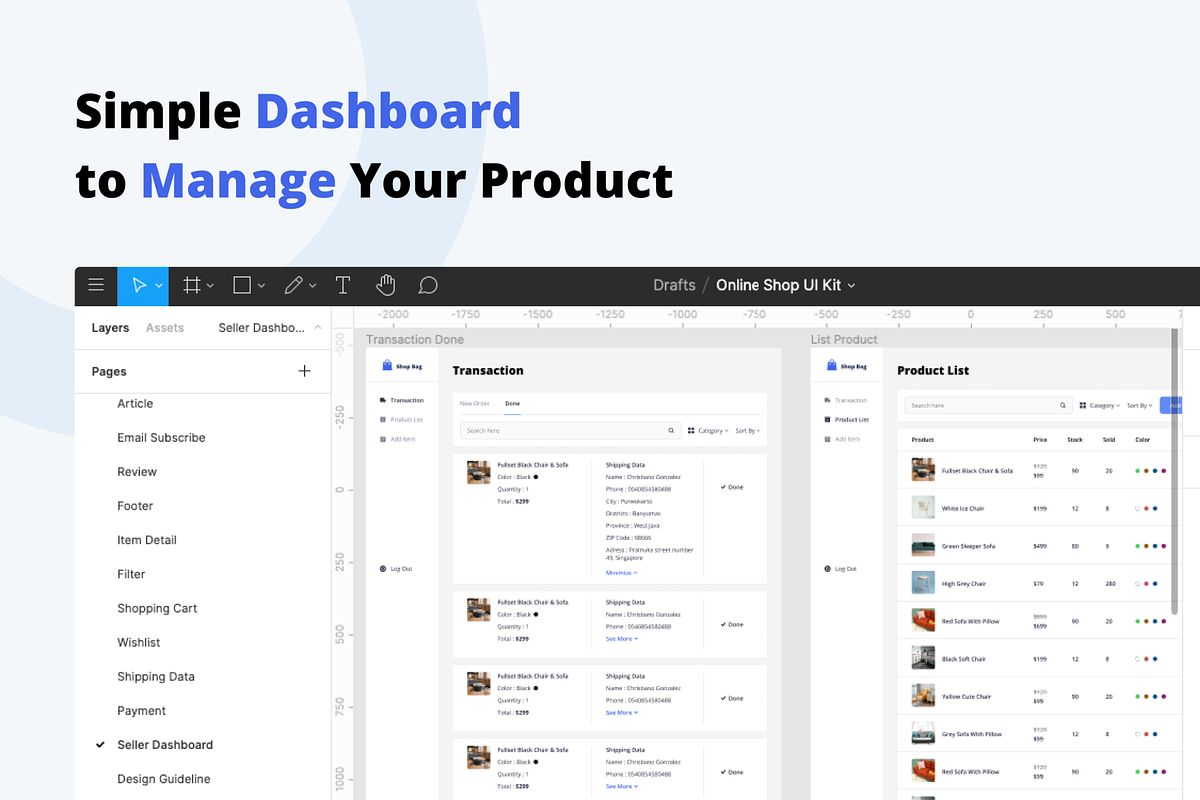The width and height of the screenshot is (1200, 800).
Task: Select the Done tab in Transaction
Action: pyautogui.click(x=512, y=403)
